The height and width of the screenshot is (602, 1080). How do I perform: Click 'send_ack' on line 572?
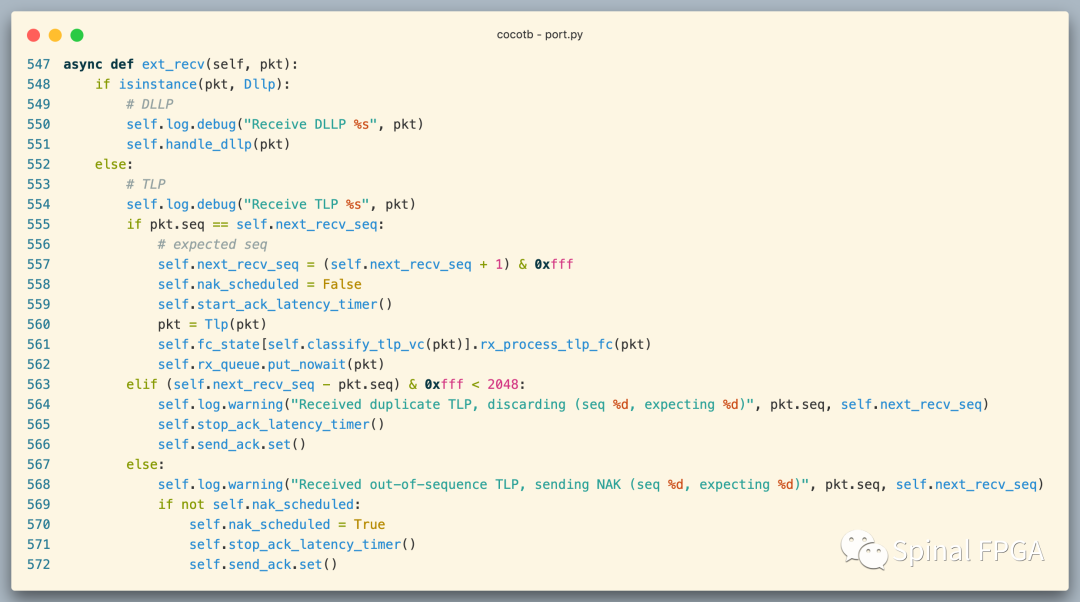click(260, 563)
